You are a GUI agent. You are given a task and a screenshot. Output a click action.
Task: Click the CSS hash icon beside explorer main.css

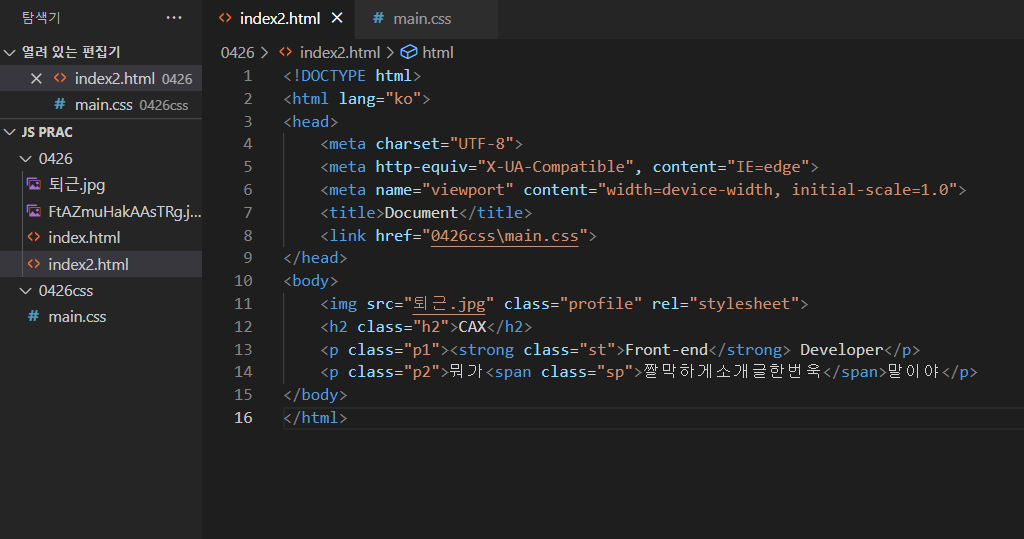(33, 317)
